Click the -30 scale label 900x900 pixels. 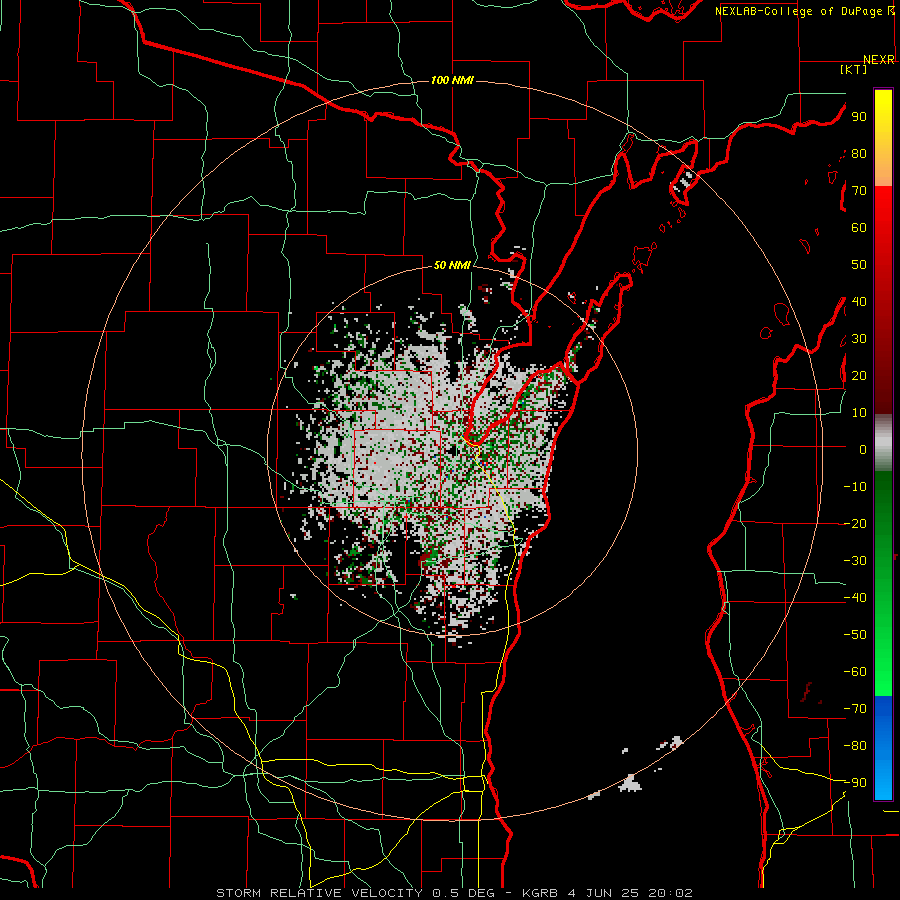pos(855,561)
